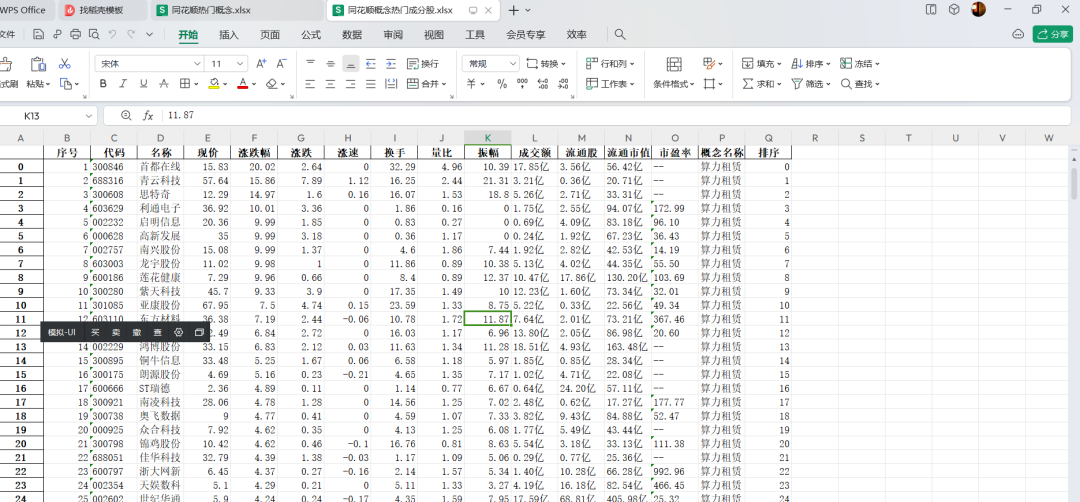Toggle Bold formatting

point(103,83)
